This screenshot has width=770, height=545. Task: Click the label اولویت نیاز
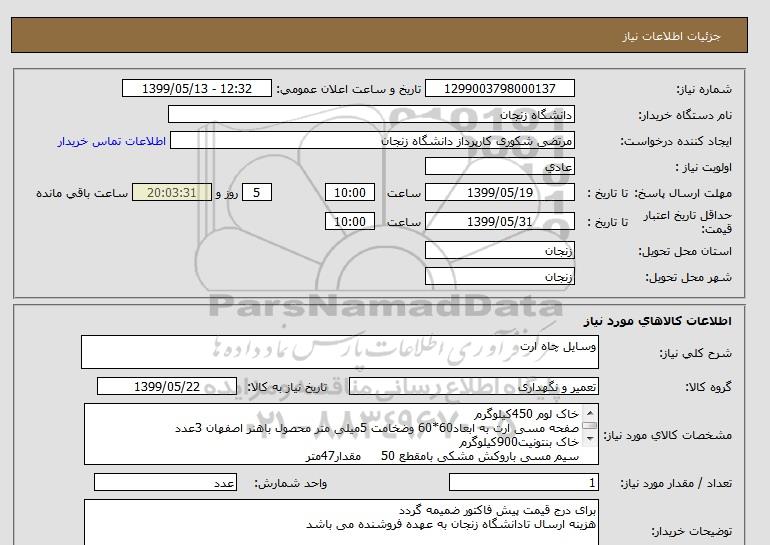[704, 167]
